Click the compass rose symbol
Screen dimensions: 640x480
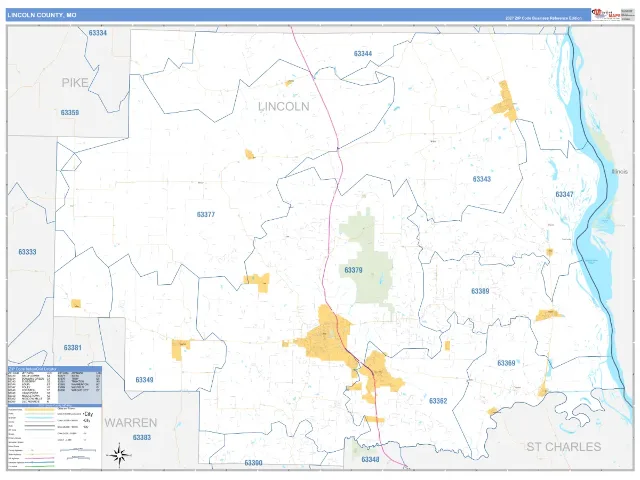point(119,454)
